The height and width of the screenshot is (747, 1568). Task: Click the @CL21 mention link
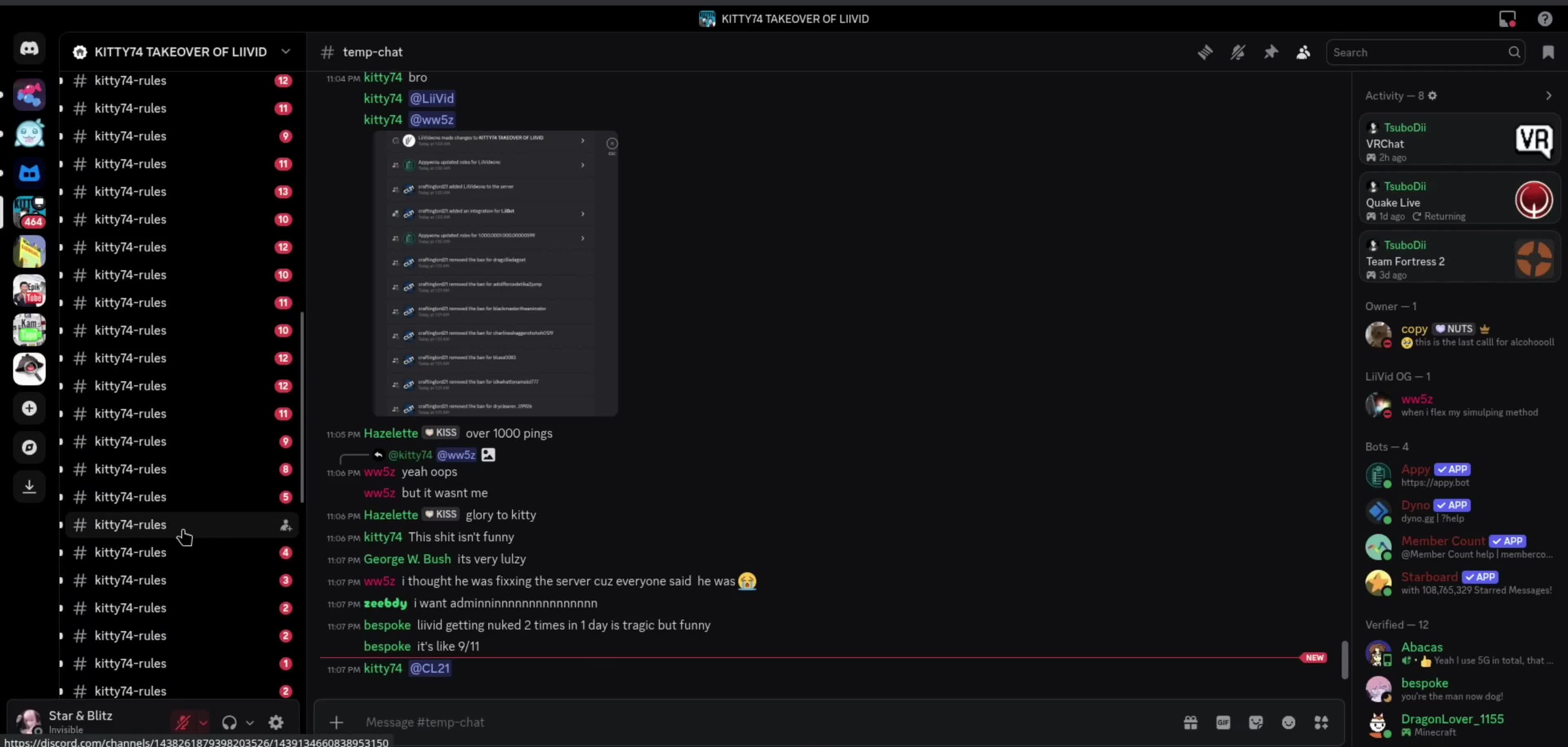pyautogui.click(x=430, y=668)
